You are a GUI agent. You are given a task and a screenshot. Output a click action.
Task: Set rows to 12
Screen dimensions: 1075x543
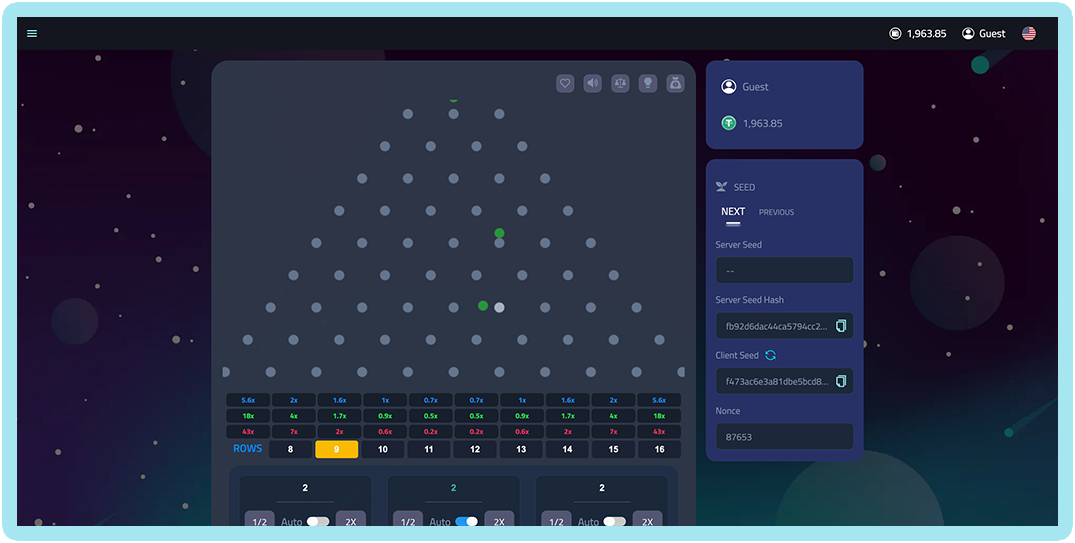pos(475,450)
